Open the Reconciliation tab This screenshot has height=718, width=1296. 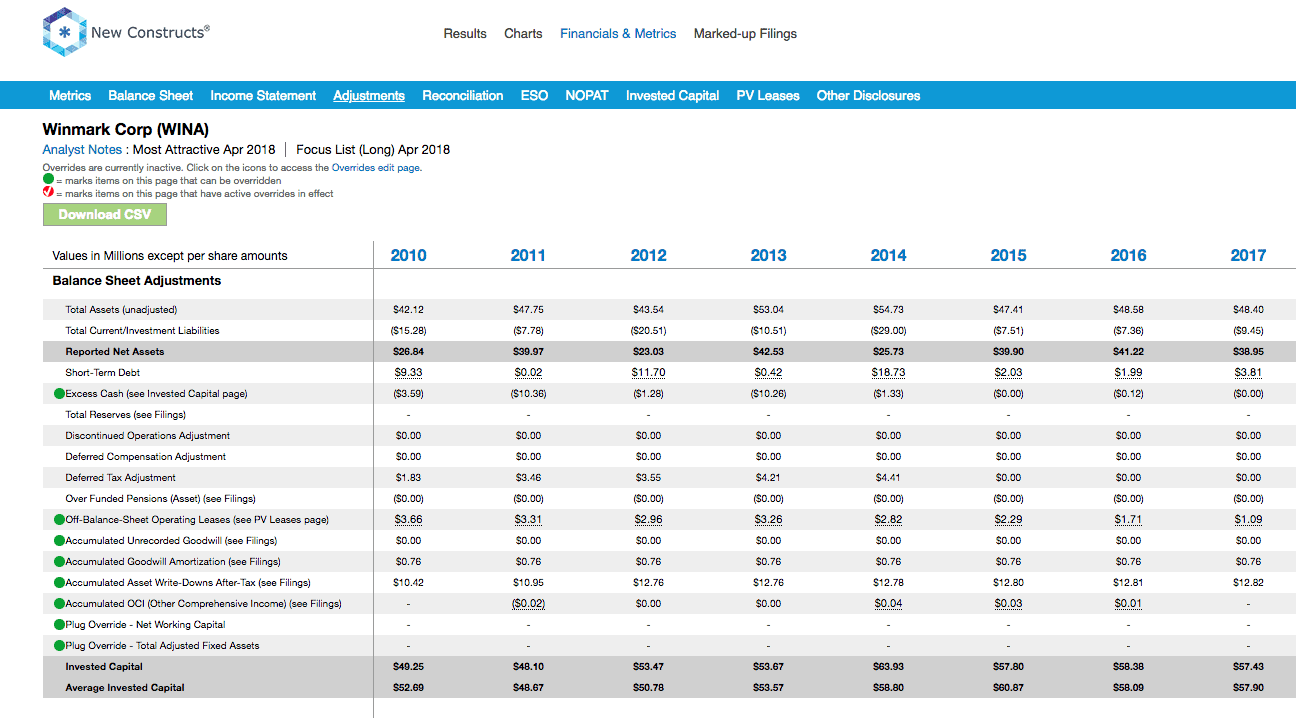463,96
